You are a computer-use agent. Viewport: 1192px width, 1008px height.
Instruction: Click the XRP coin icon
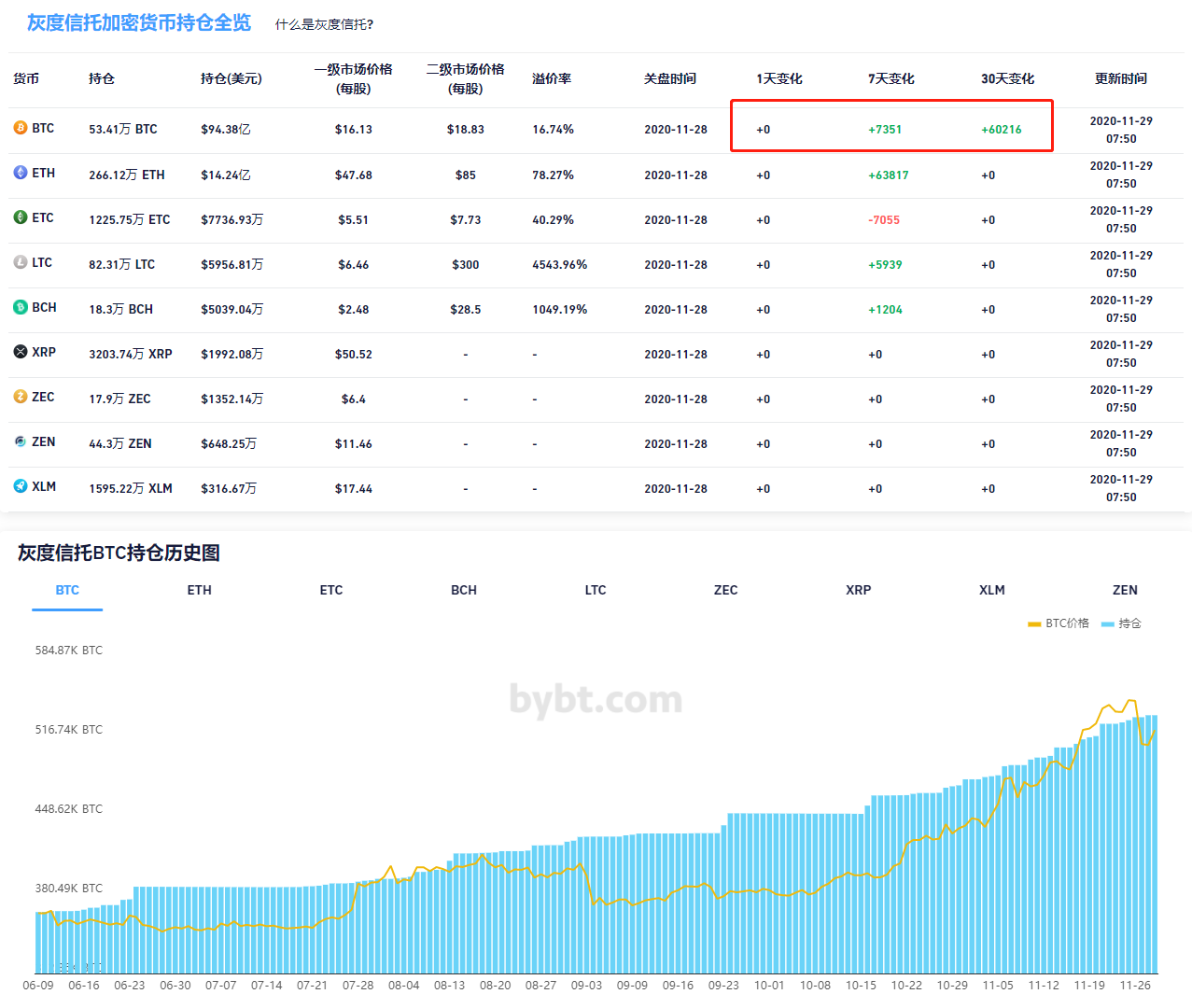pyautogui.click(x=21, y=352)
